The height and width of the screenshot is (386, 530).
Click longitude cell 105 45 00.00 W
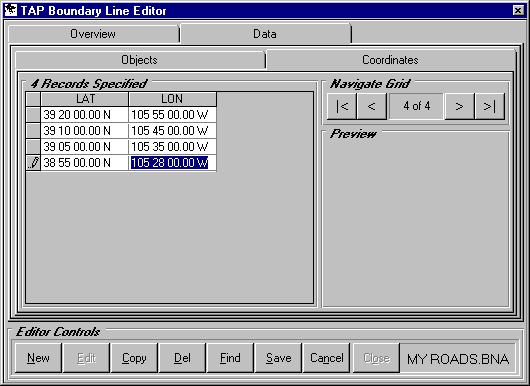tap(172, 130)
